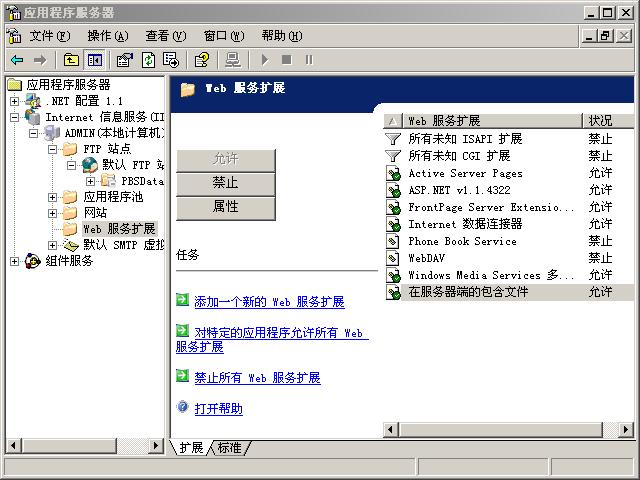Click the 组件服务 node icon
The image size is (640, 480).
(x=33, y=260)
